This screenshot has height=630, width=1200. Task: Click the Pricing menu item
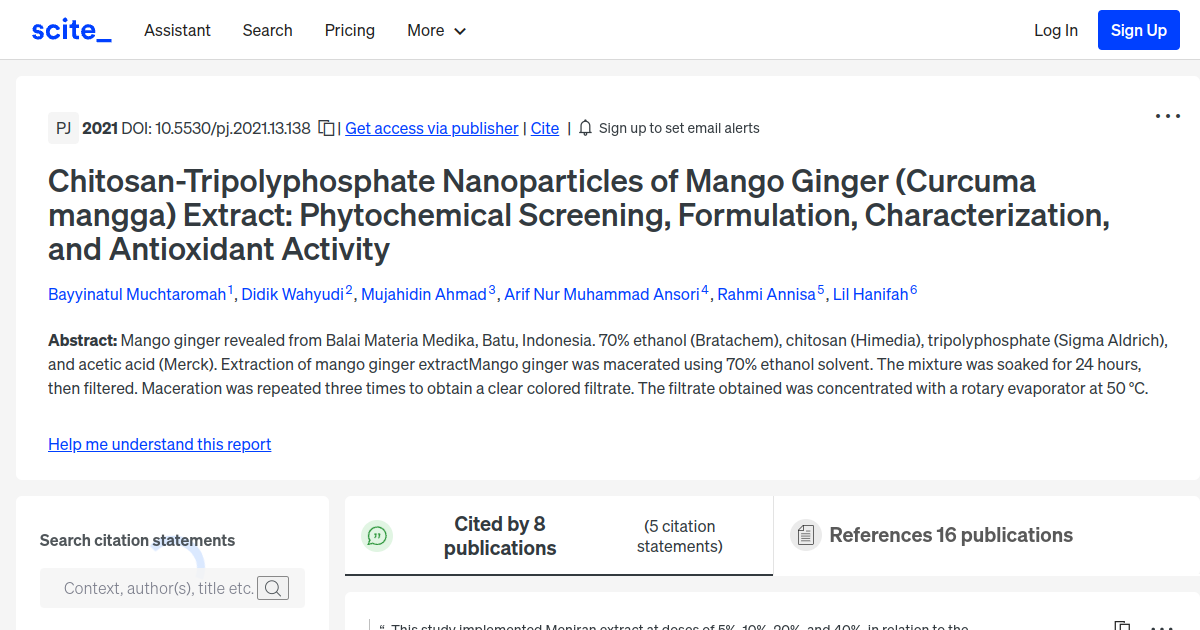pyautogui.click(x=349, y=30)
